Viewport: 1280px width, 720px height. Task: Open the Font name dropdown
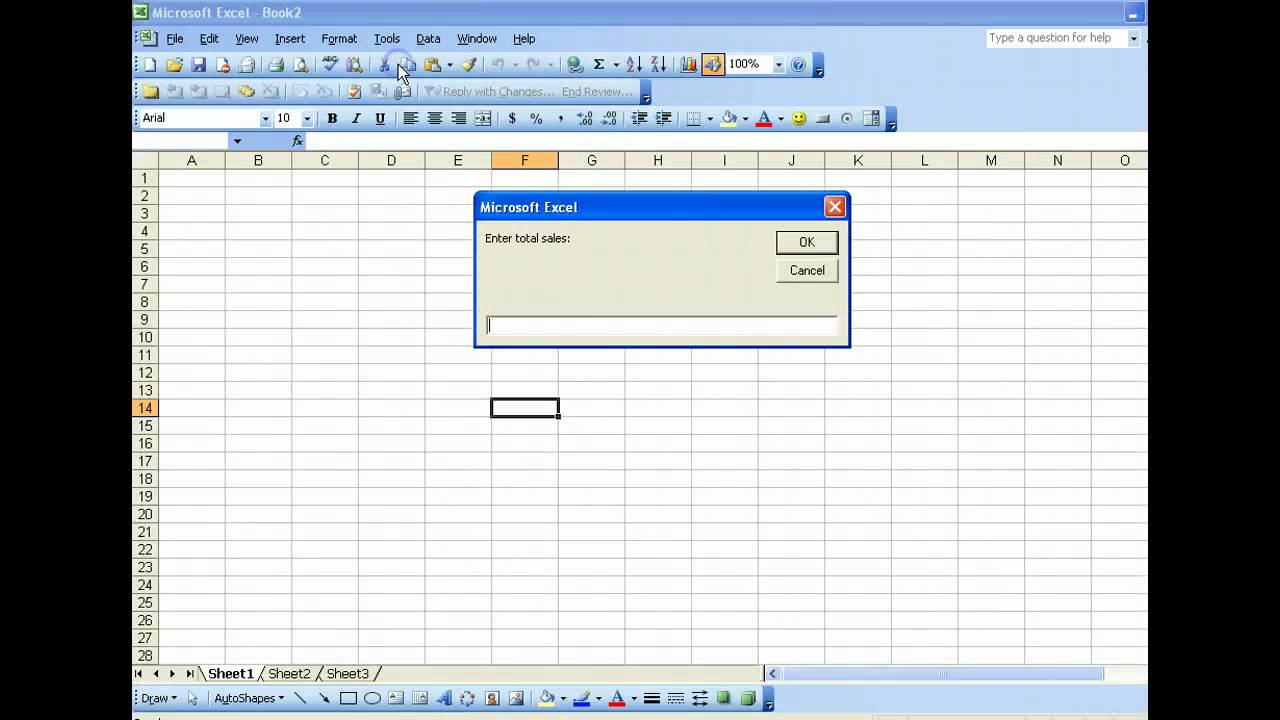[x=265, y=118]
